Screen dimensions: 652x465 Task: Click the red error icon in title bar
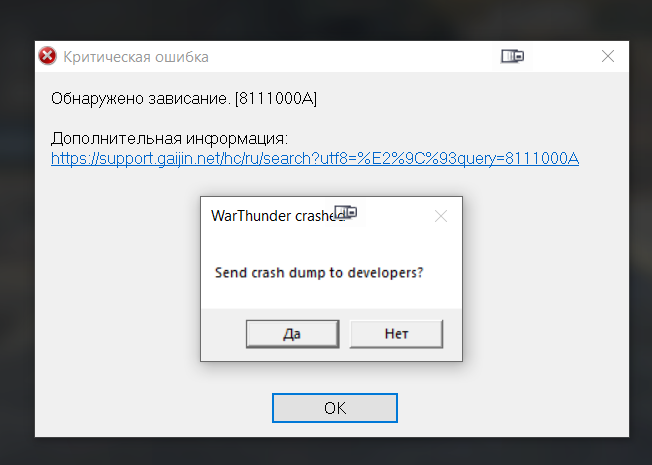47,56
